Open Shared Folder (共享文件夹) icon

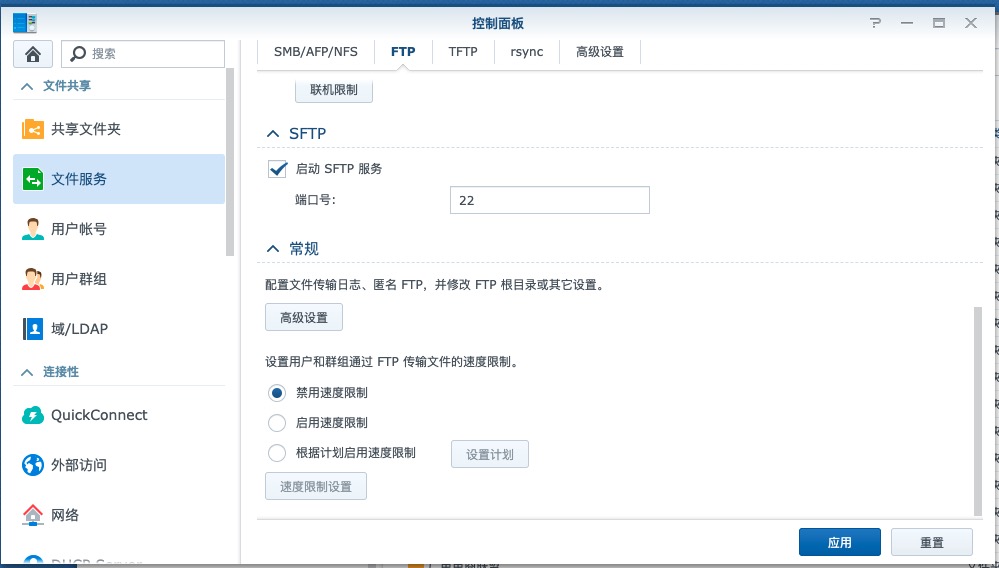[33, 130]
